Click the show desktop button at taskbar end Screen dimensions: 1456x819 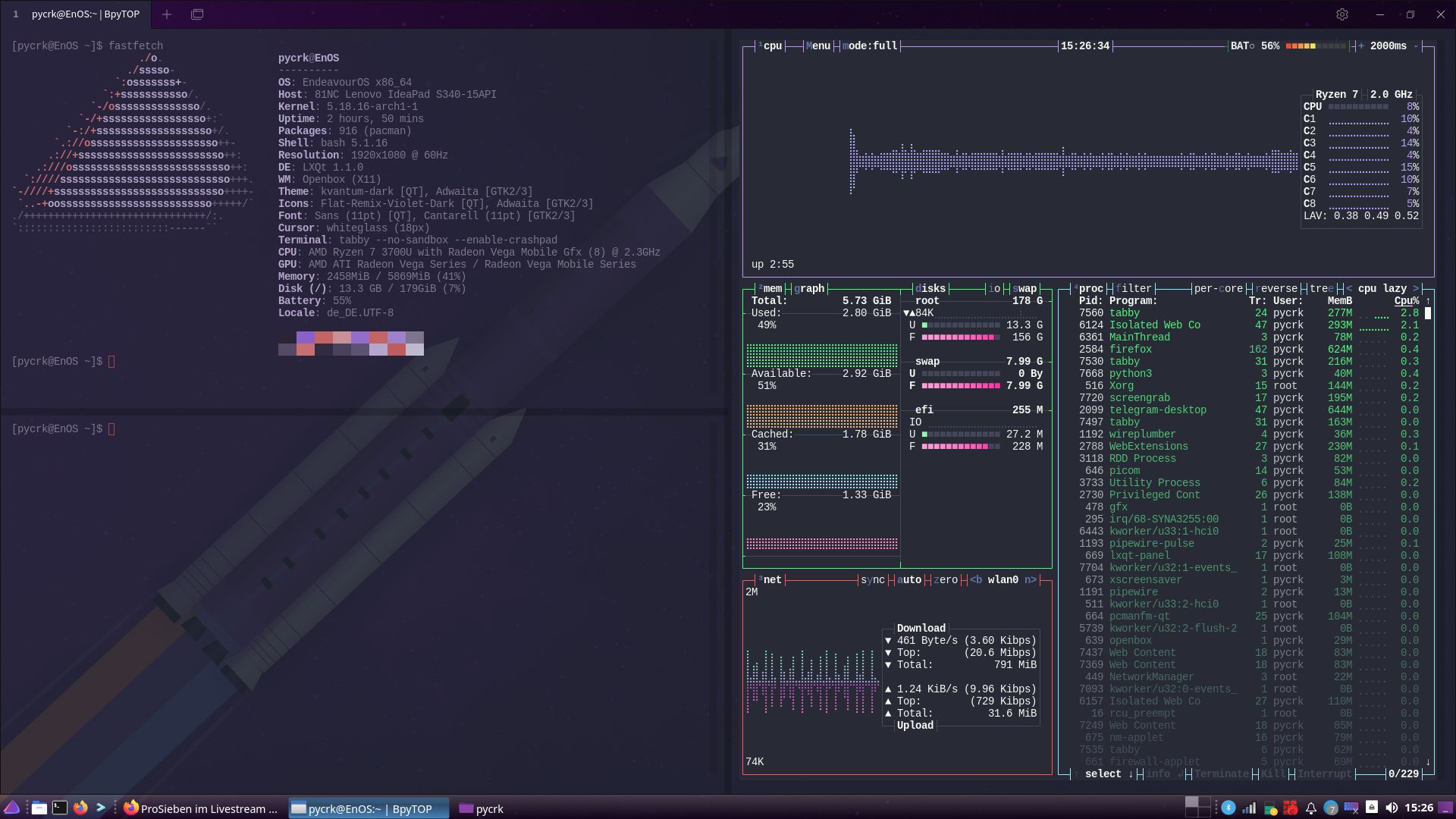point(1447,808)
